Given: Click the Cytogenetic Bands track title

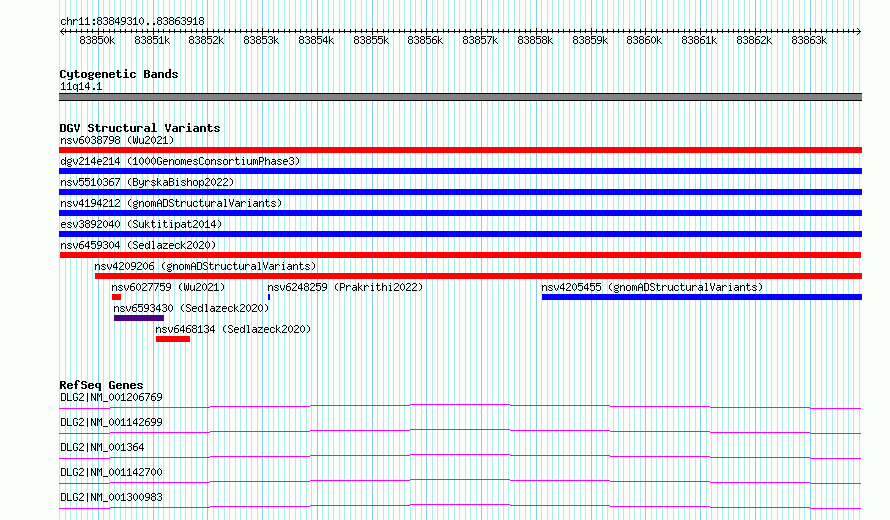Looking at the screenshot, I should [119, 74].
